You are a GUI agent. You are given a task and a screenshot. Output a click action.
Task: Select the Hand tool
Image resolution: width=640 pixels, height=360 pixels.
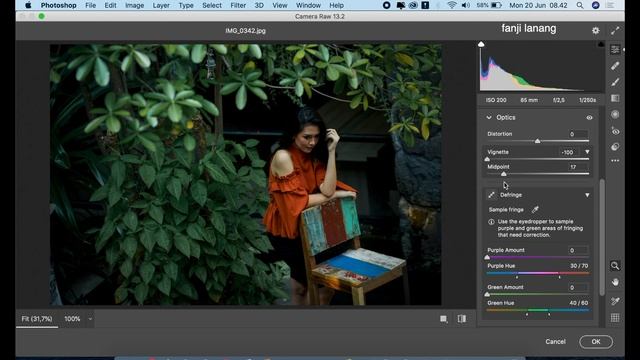[x=615, y=282]
